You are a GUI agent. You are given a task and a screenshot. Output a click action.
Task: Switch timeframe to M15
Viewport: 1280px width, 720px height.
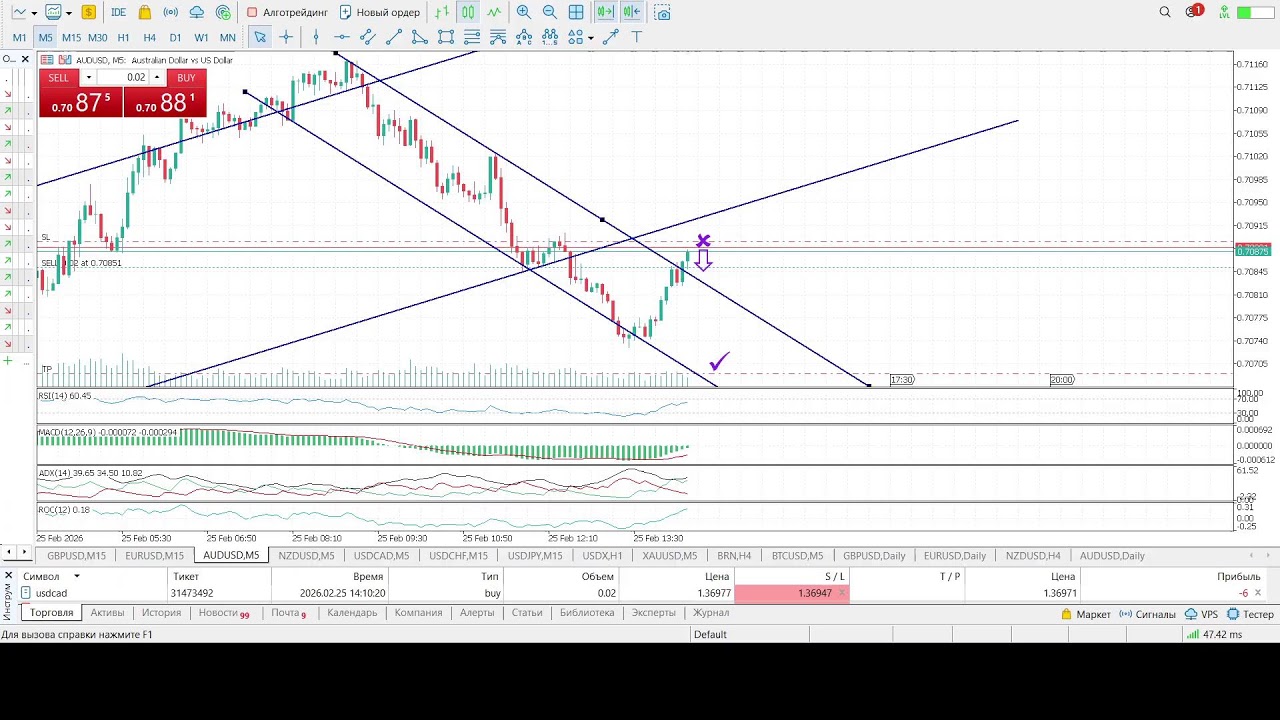(71, 38)
